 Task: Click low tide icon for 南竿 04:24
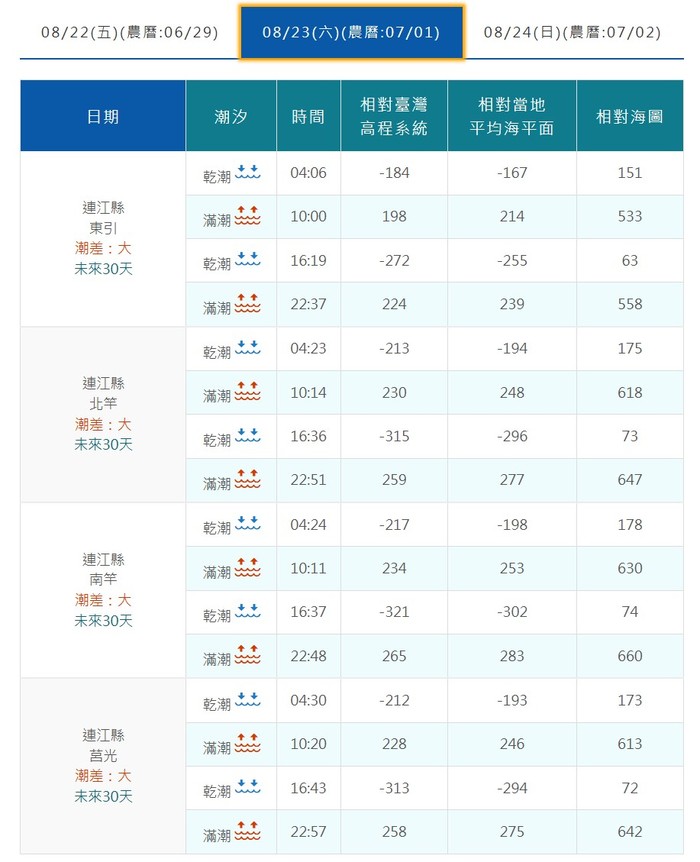coord(247,525)
